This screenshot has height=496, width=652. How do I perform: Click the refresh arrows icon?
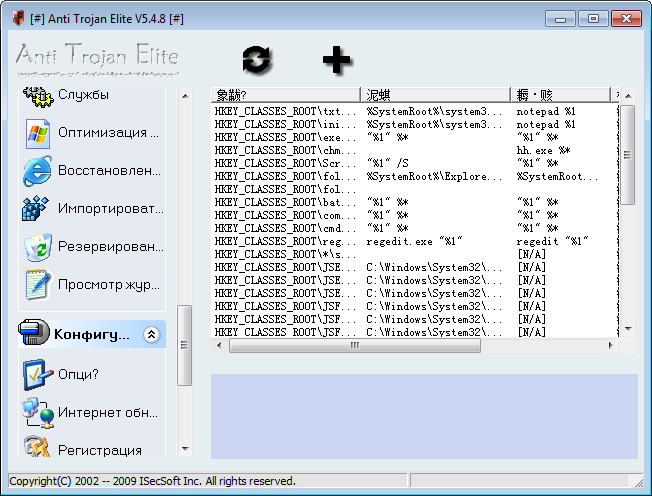coord(257,60)
